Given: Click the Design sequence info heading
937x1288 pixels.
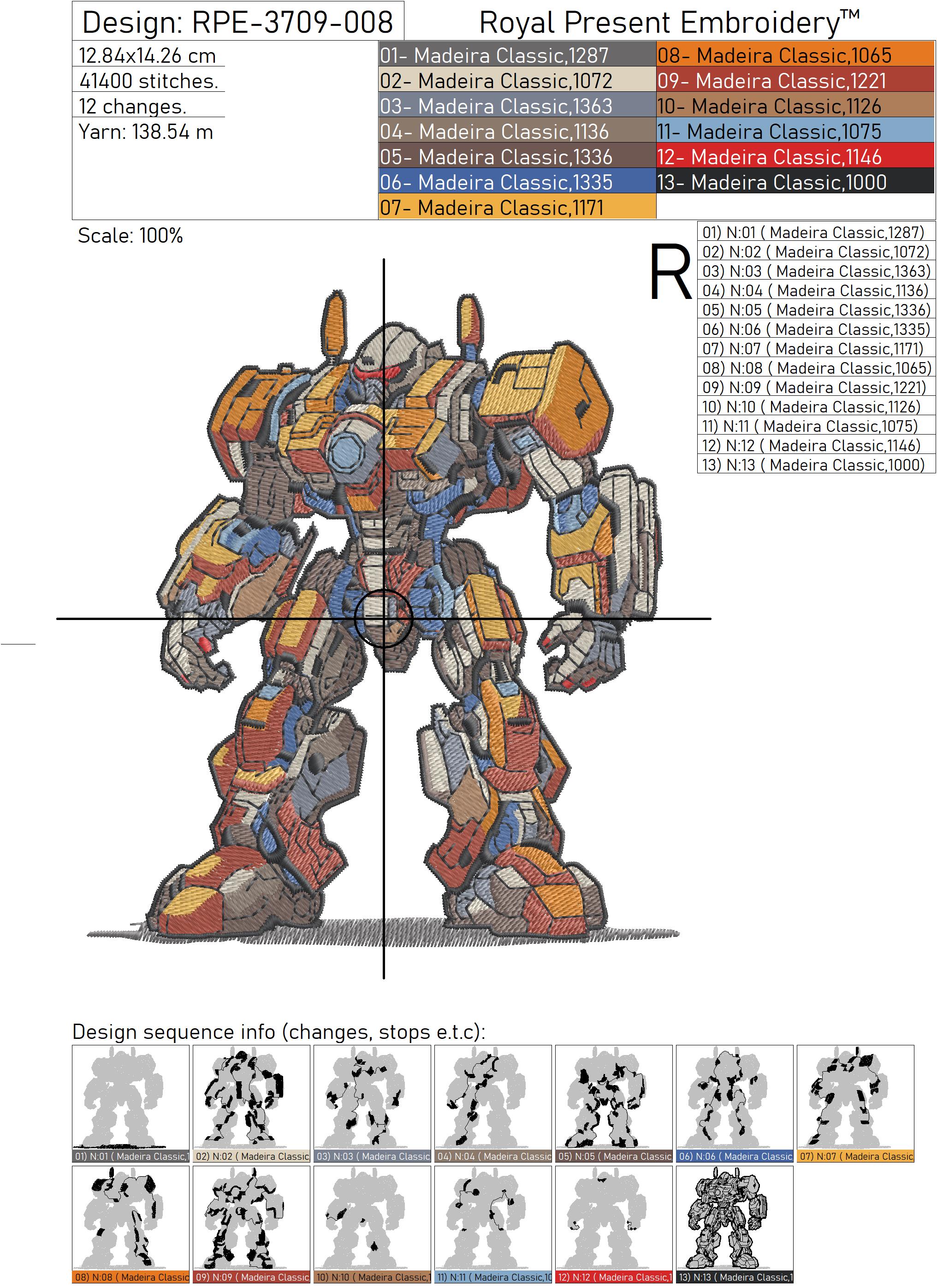Looking at the screenshot, I should point(279,1032).
